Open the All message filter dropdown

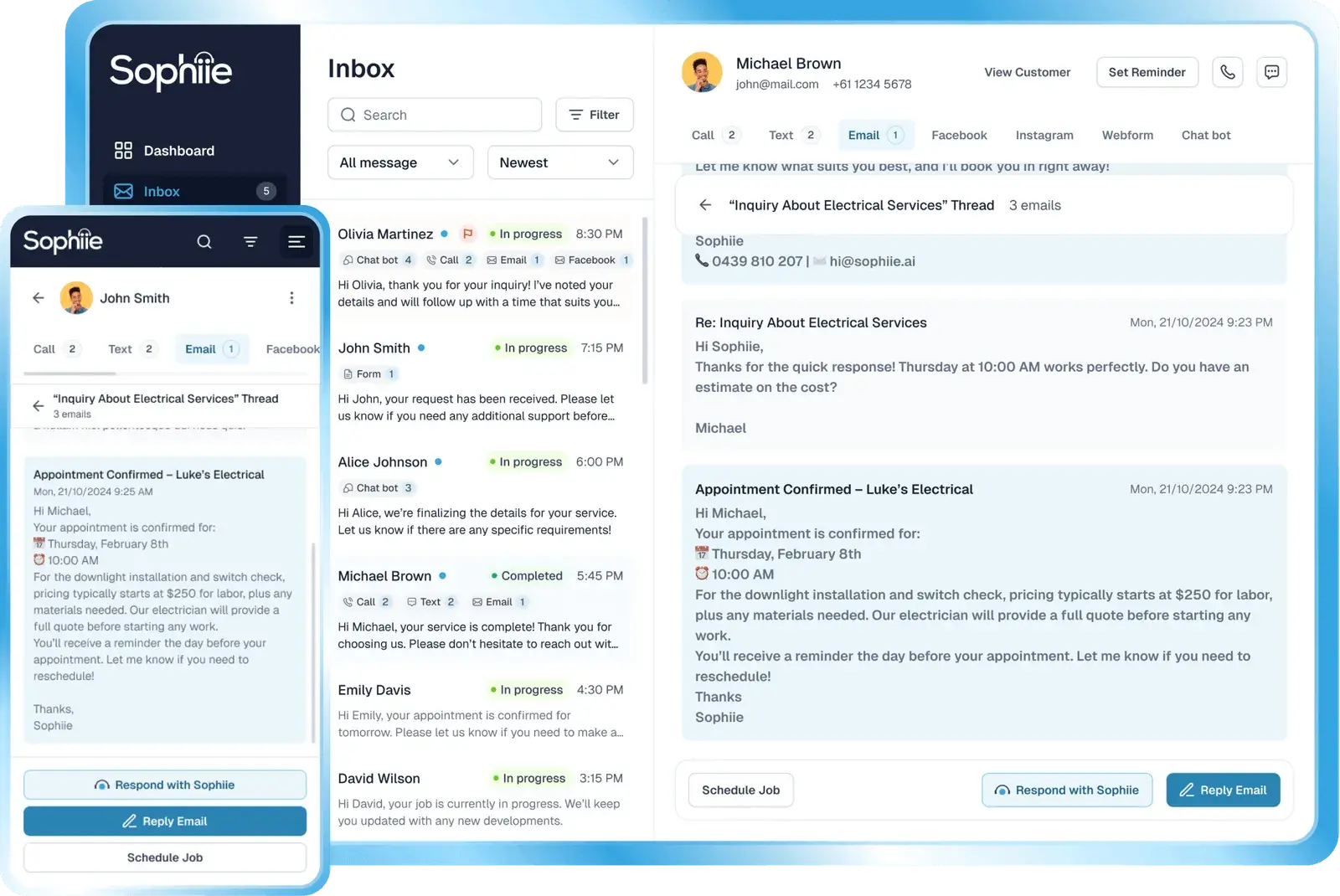coord(400,162)
